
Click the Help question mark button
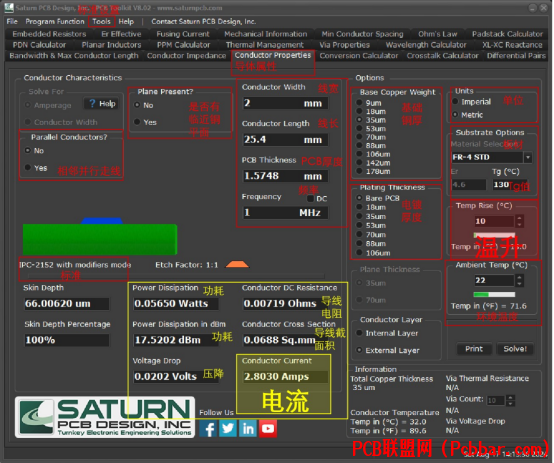tap(102, 104)
